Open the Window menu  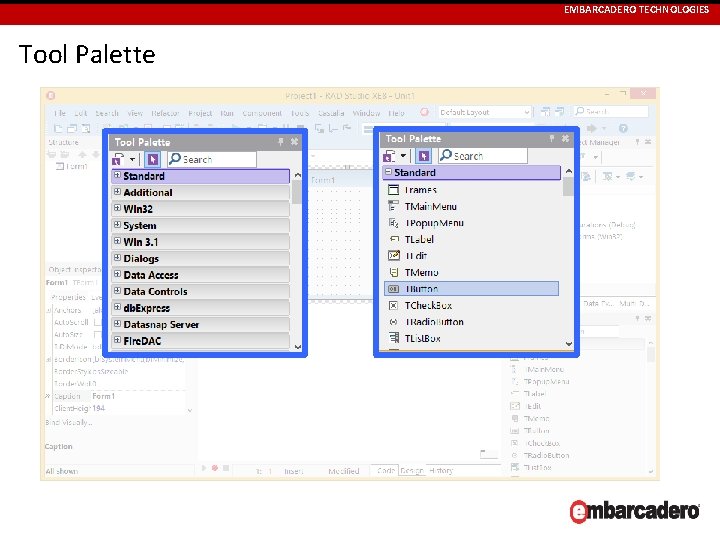pyautogui.click(x=366, y=113)
